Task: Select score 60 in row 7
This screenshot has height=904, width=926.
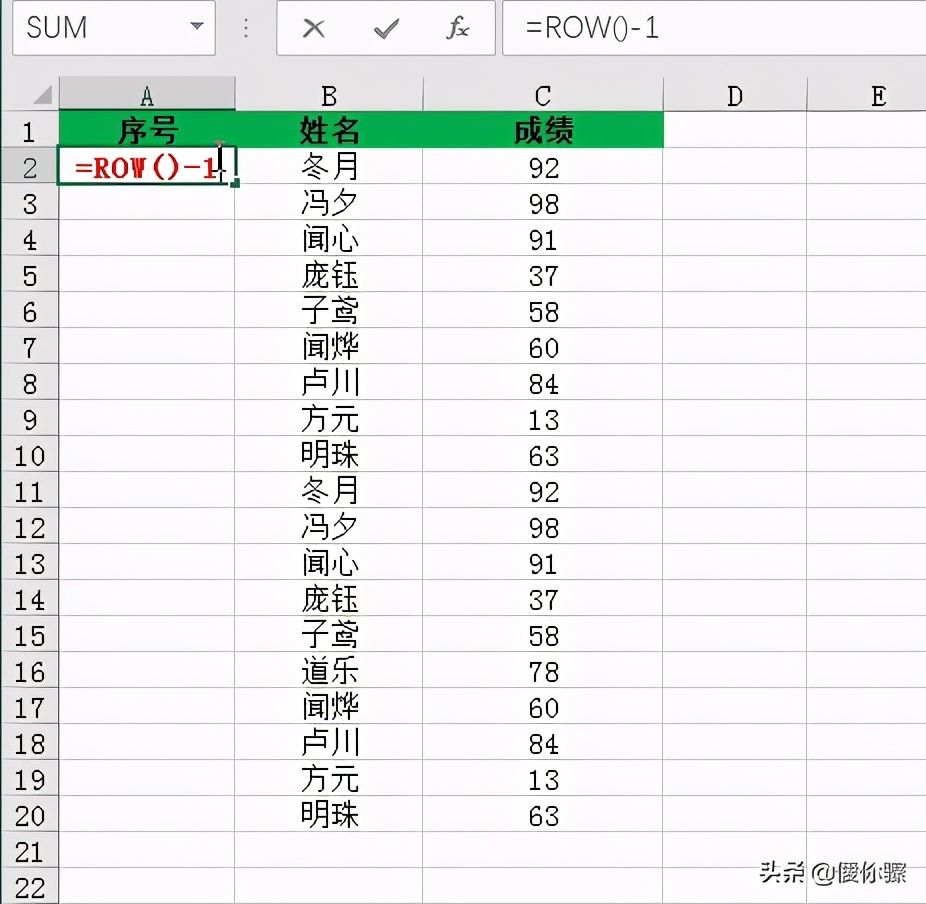Action: 543,347
